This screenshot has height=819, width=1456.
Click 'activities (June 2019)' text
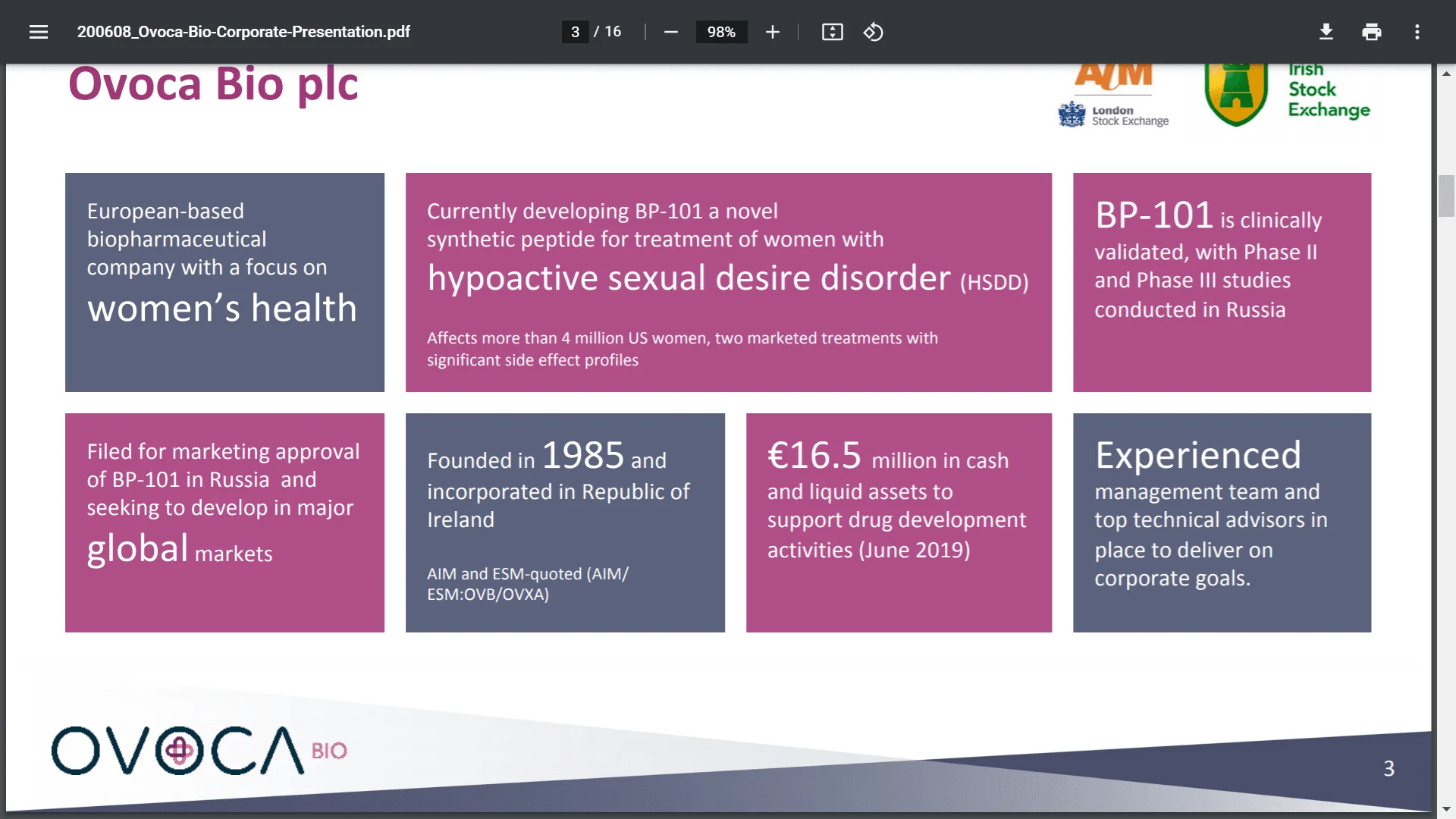coord(868,550)
